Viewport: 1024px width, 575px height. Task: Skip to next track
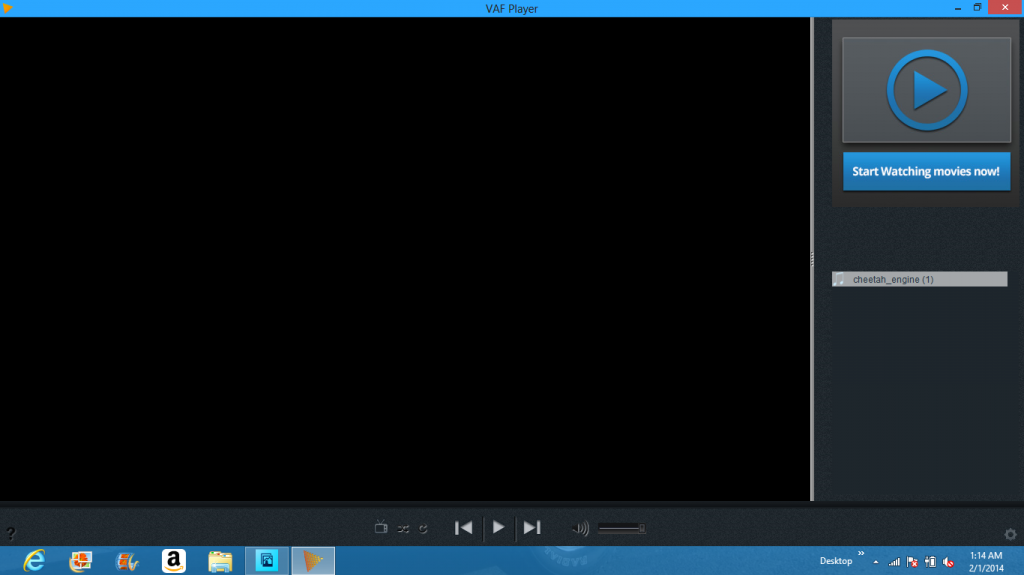[532, 527]
